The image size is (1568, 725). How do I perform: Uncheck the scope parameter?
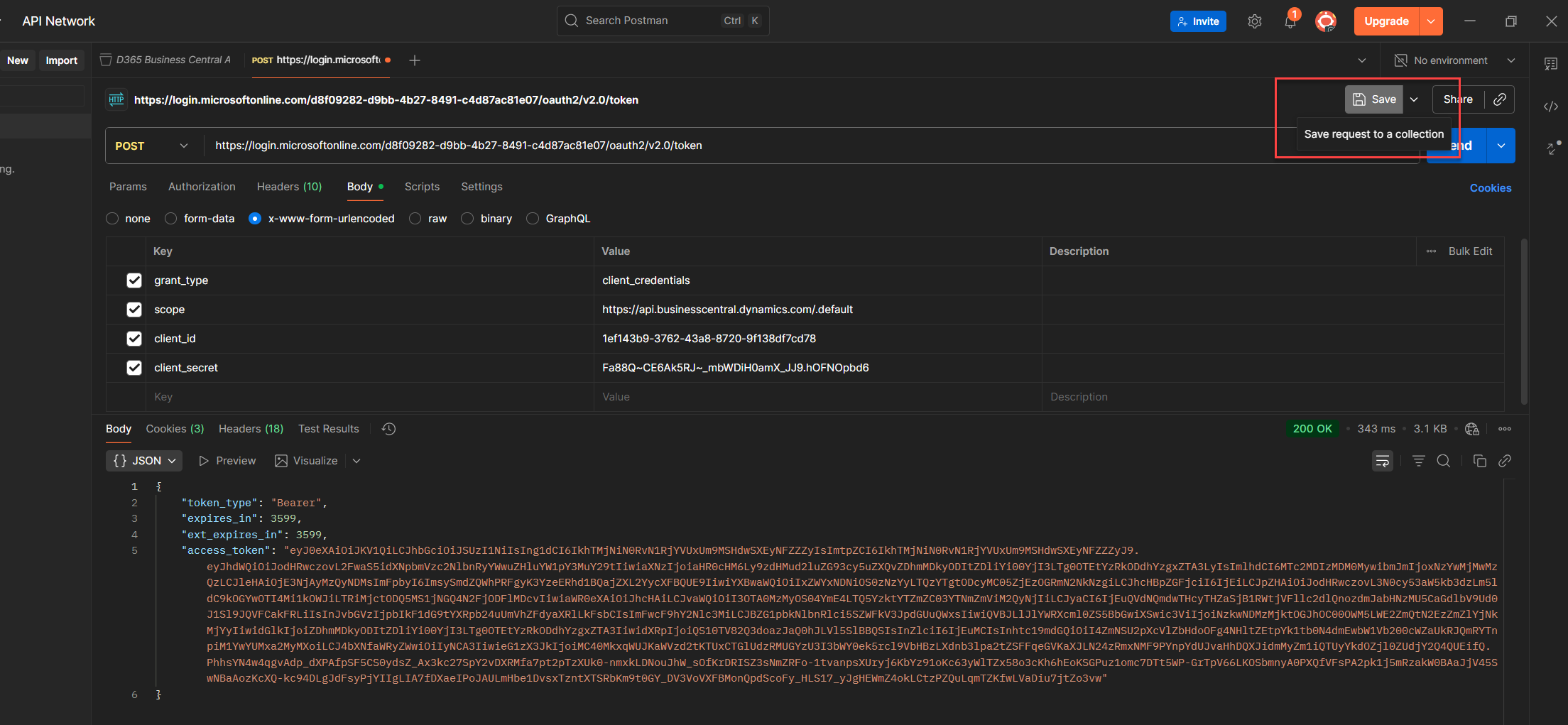[134, 310]
